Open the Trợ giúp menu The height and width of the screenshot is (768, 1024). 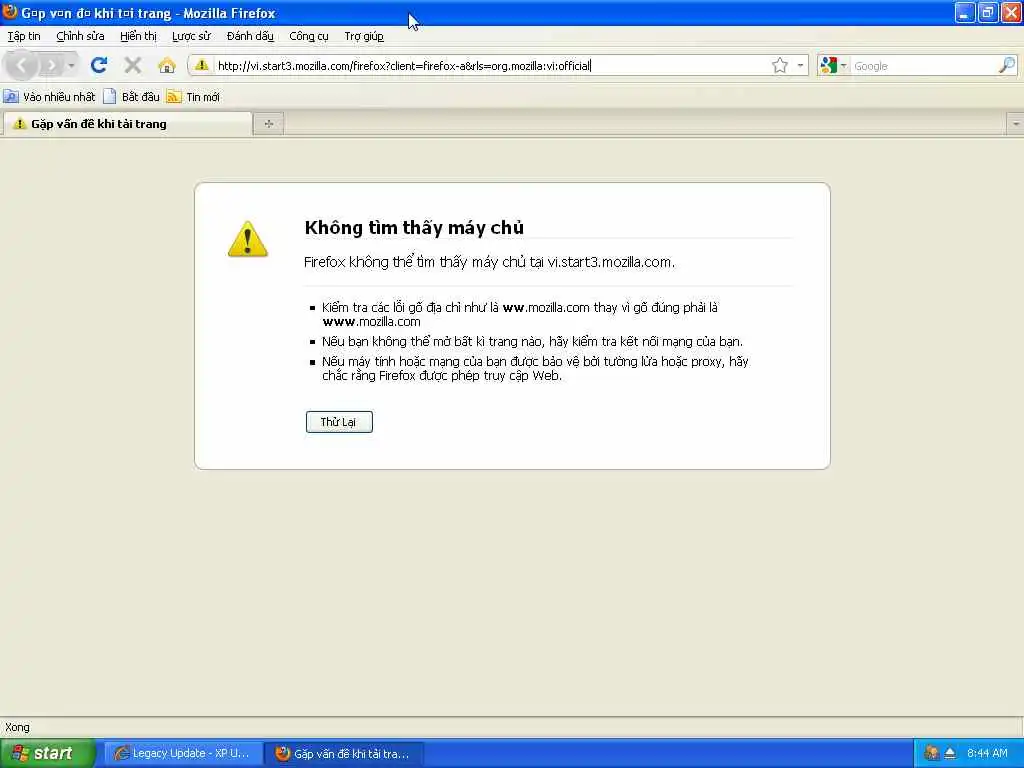click(x=364, y=36)
